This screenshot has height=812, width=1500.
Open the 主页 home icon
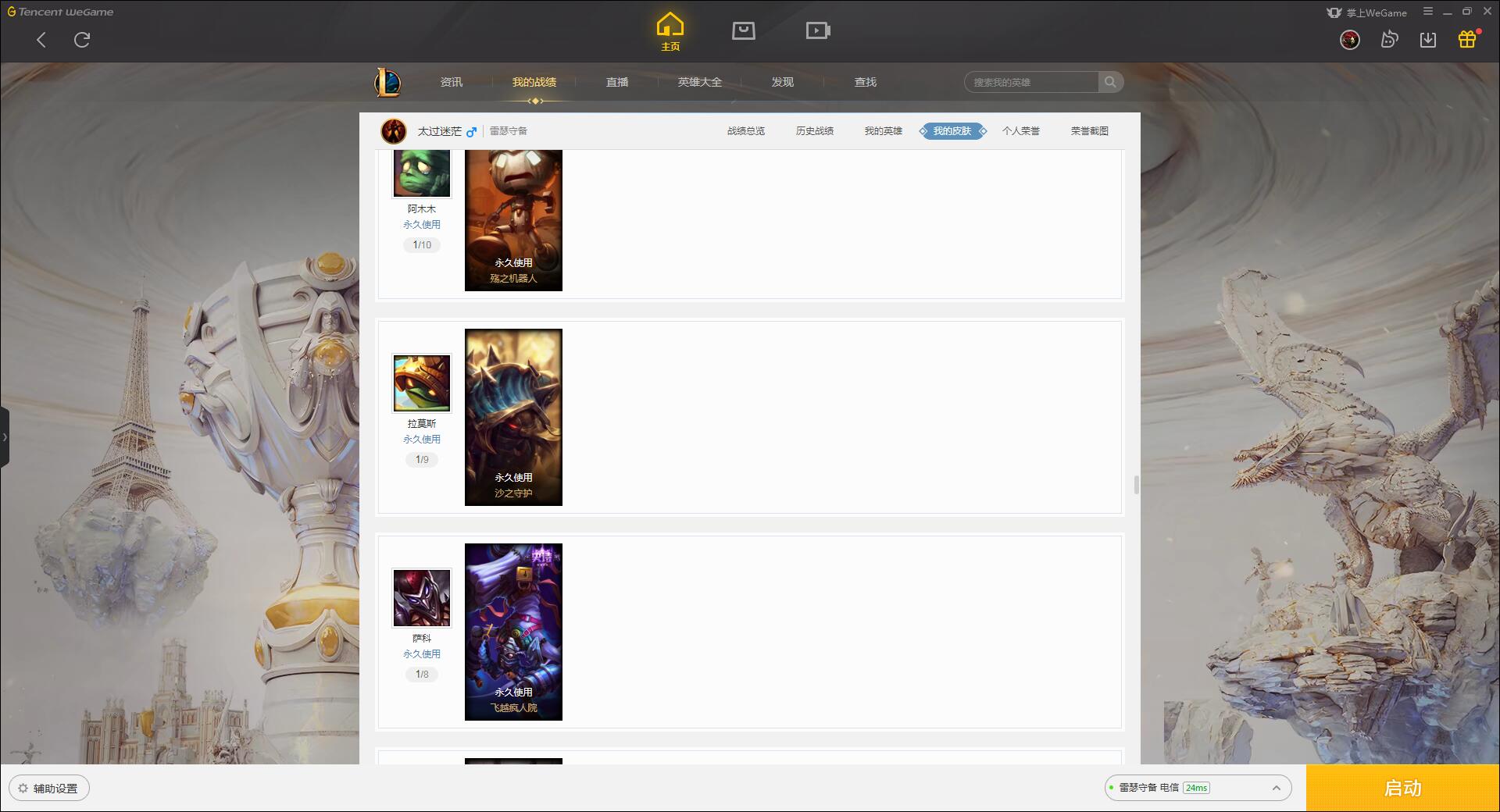click(x=670, y=32)
